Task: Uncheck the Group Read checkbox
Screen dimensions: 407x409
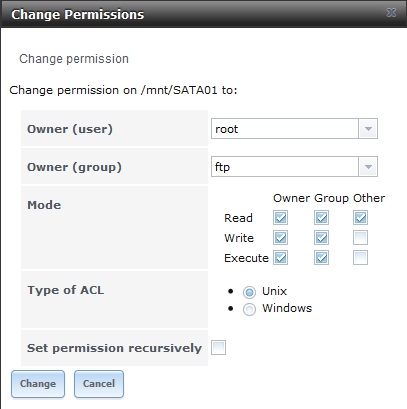Action: pos(321,218)
